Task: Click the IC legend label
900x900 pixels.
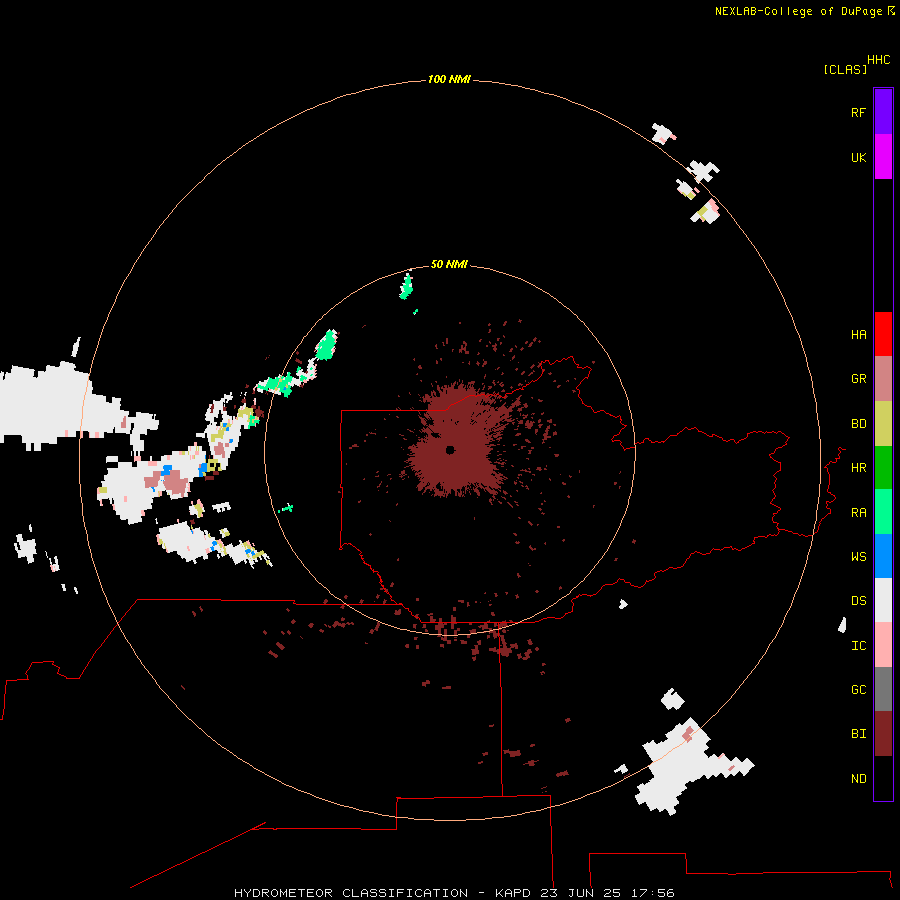Action: click(x=858, y=645)
